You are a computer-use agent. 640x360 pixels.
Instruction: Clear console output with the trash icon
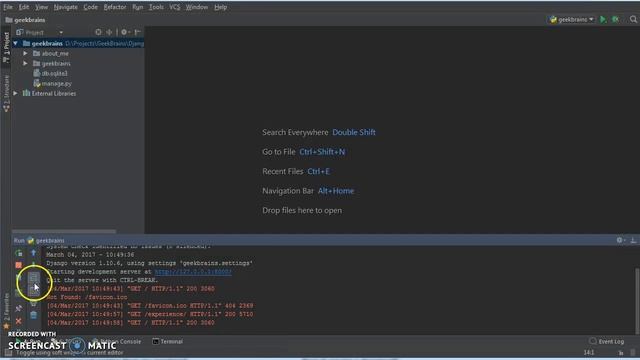tap(33, 315)
